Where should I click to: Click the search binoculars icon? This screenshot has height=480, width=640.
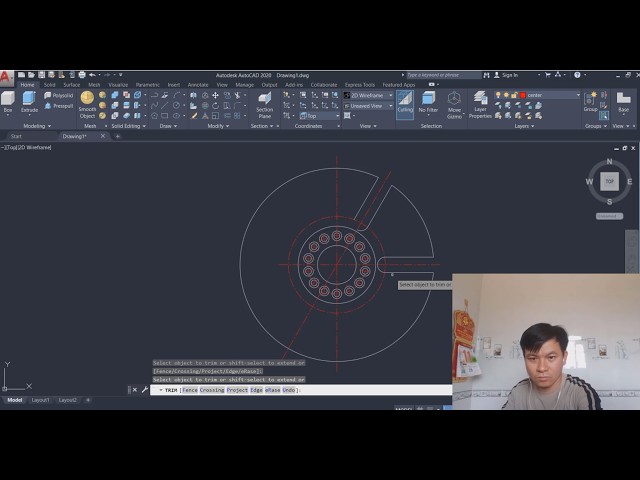(x=486, y=75)
